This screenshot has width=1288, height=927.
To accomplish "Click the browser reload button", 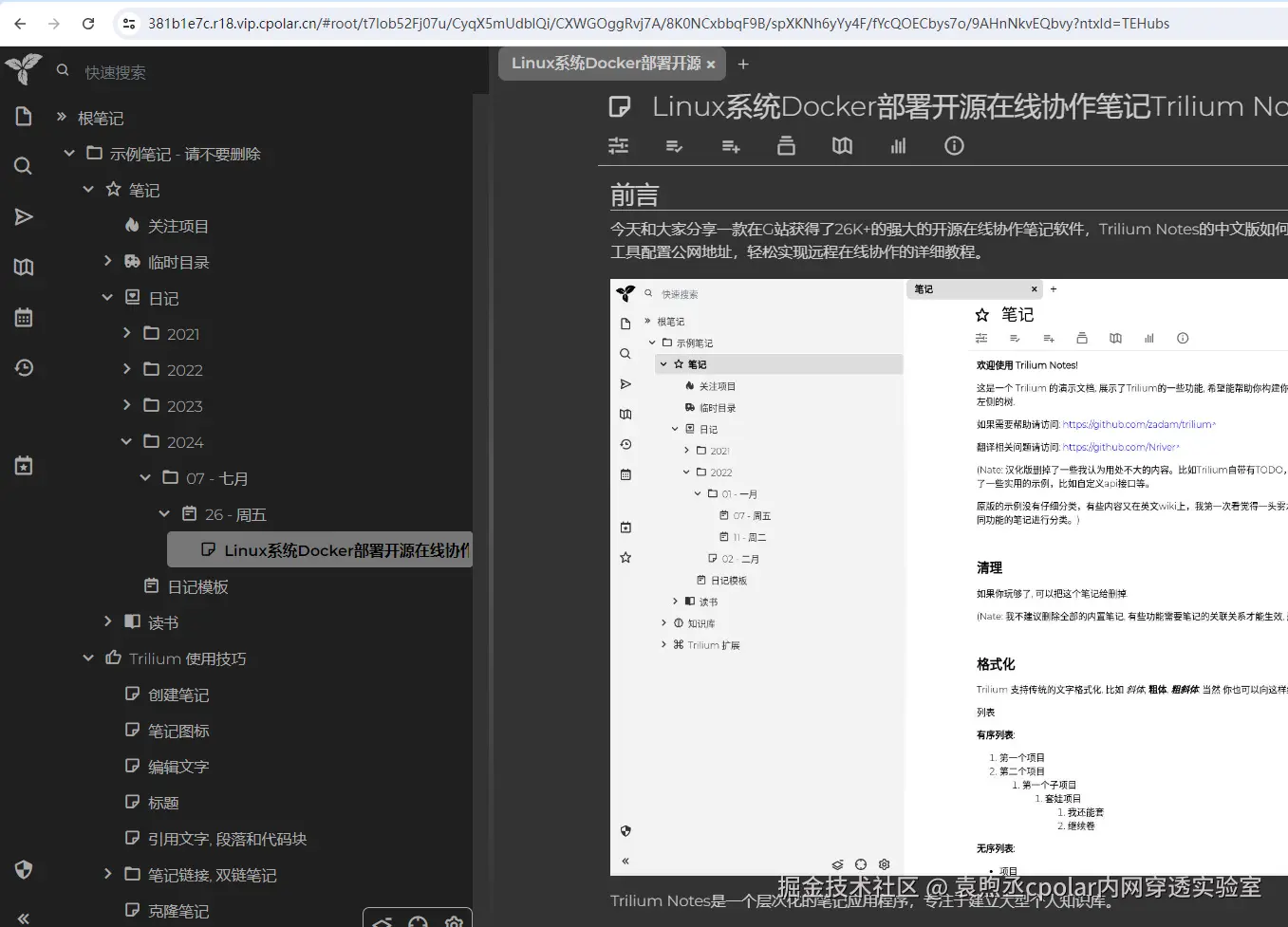I will [88, 24].
